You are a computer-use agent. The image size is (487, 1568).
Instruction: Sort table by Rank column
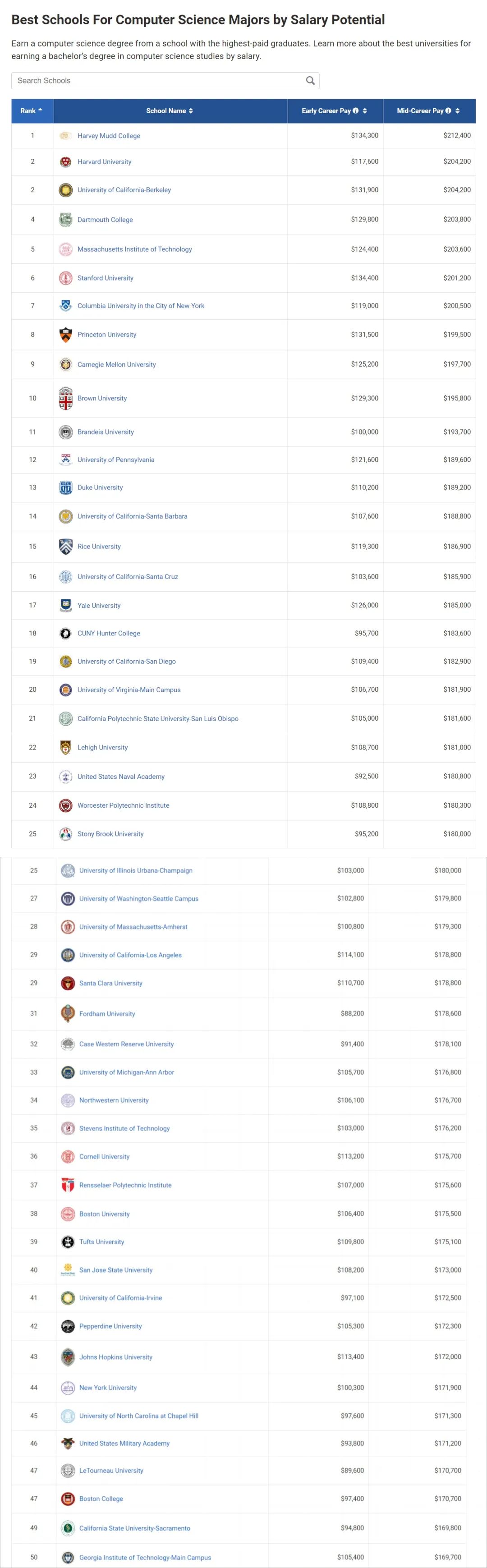32,111
